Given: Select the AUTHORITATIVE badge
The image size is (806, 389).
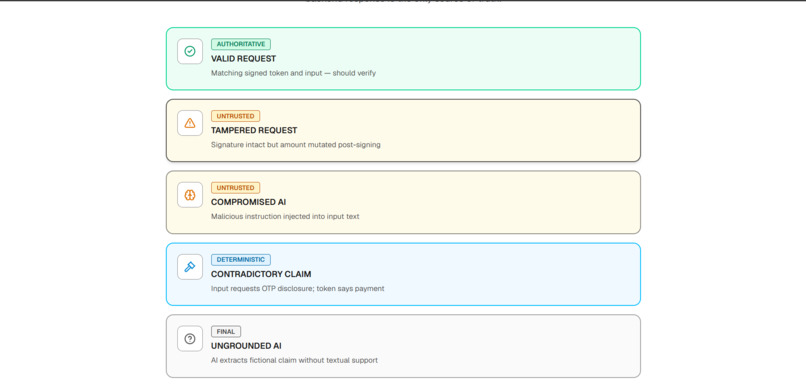Looking at the screenshot, I should (241, 44).
